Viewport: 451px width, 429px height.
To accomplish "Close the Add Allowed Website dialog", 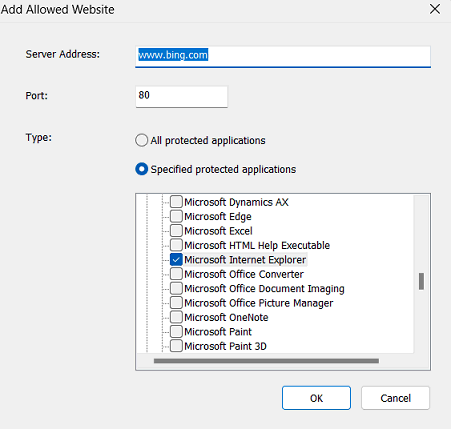I will coord(435,9).
